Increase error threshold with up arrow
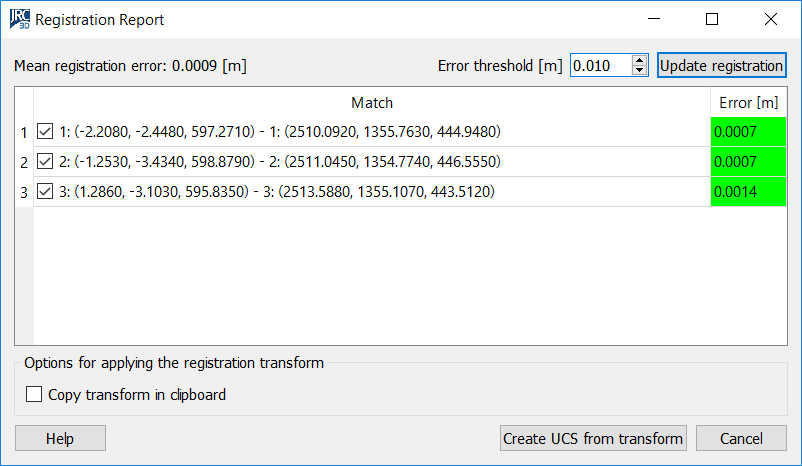Viewport: 802px width, 466px height. 640,60
